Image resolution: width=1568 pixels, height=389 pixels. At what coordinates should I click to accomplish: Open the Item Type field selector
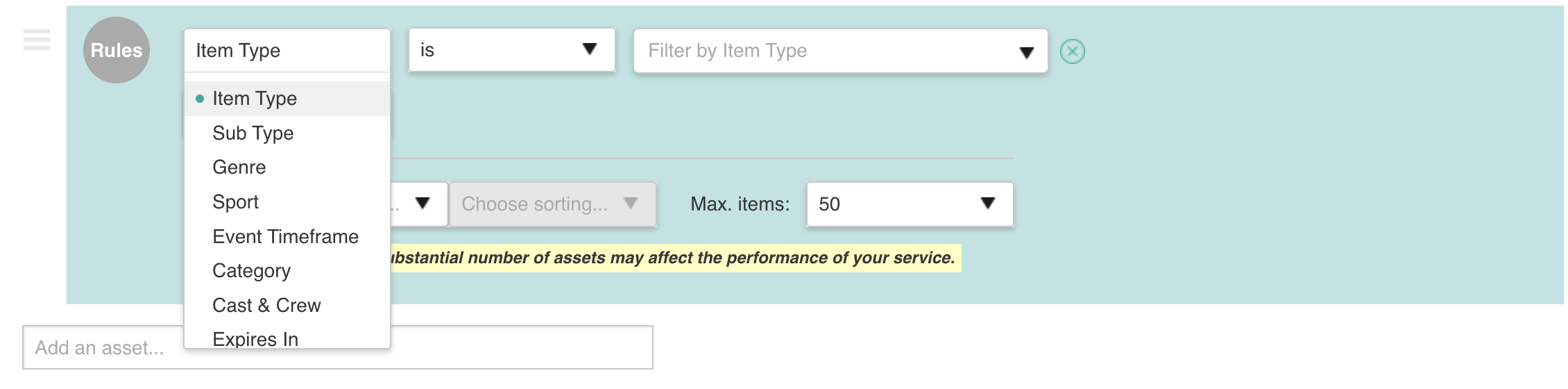[287, 50]
